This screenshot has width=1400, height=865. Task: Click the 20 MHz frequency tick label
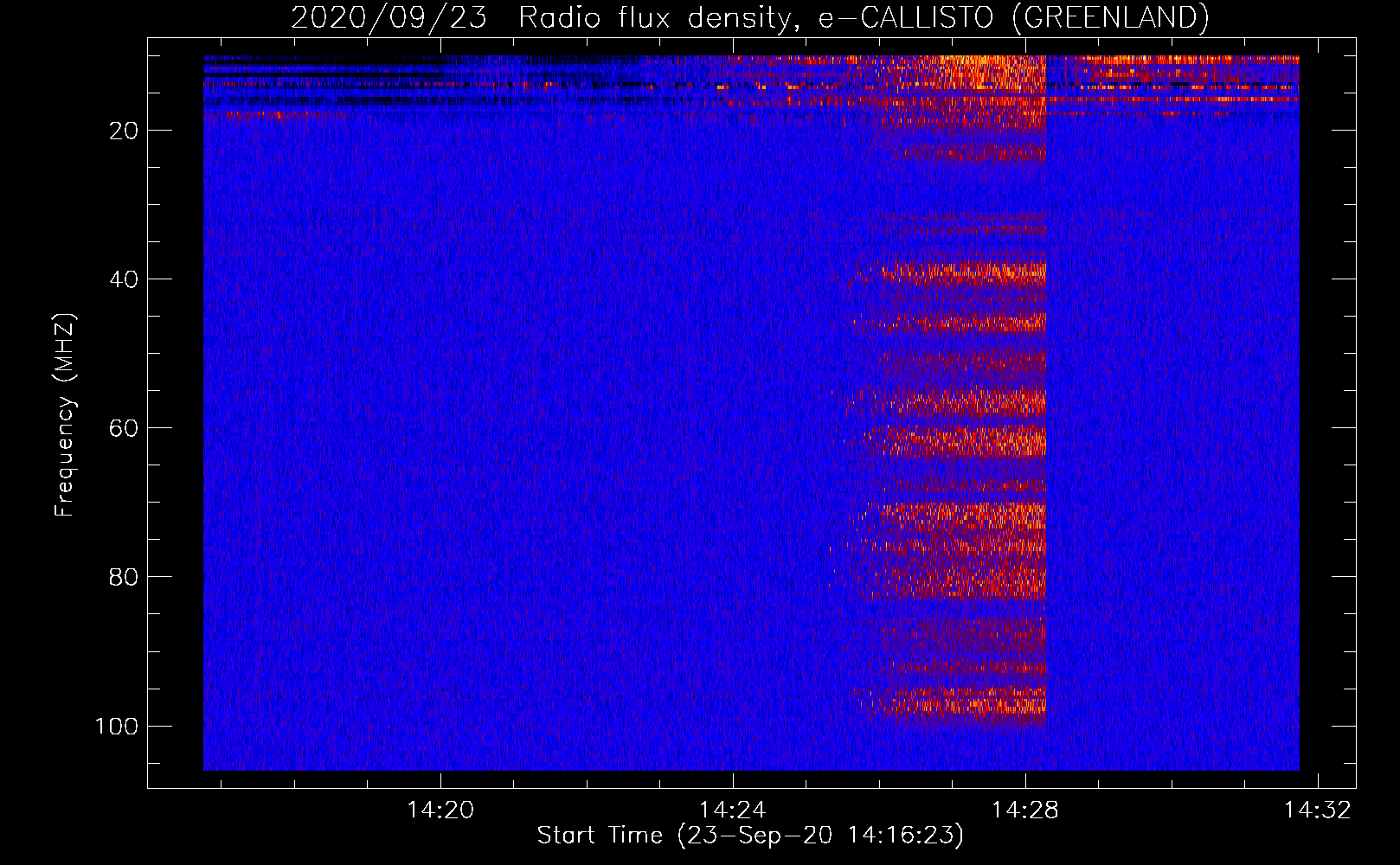point(124,131)
